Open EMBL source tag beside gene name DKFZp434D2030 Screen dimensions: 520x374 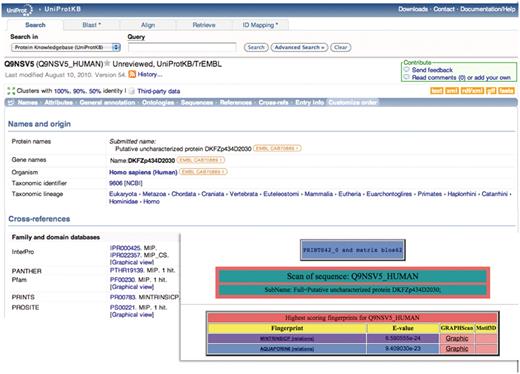[201, 160]
